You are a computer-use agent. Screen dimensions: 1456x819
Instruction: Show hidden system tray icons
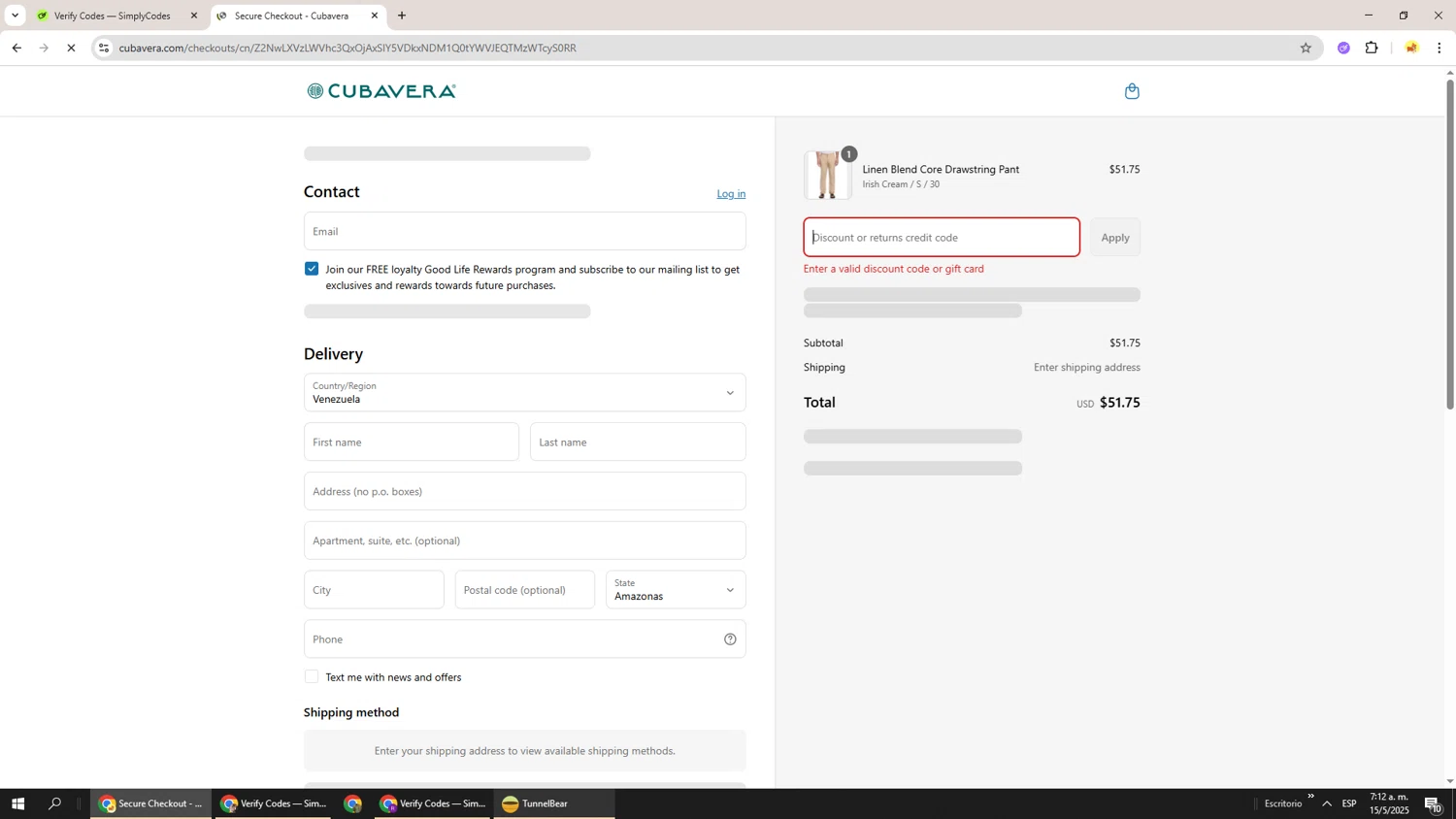[1327, 803]
